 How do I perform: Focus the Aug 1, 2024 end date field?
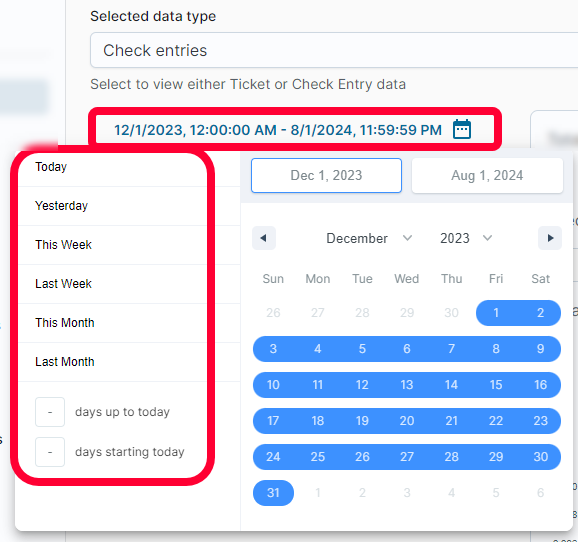click(487, 176)
